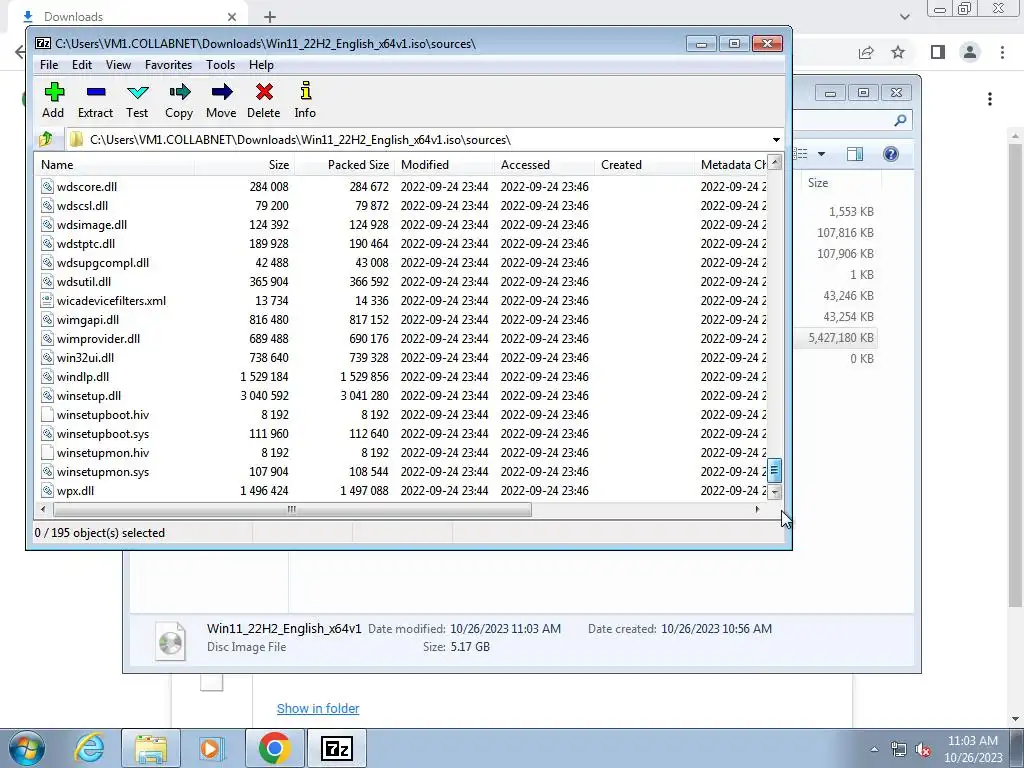Select winsetup.dll file
This screenshot has width=1024, height=768.
[x=89, y=395]
